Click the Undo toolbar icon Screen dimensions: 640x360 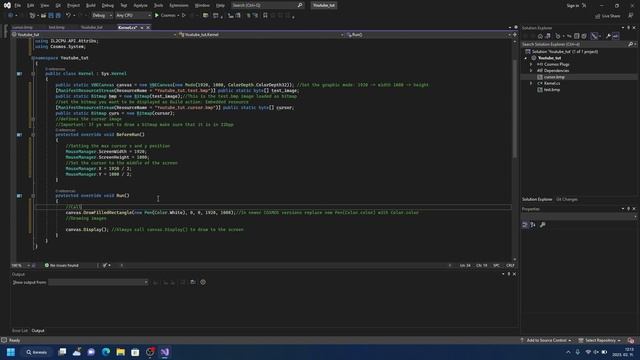tap(68, 16)
